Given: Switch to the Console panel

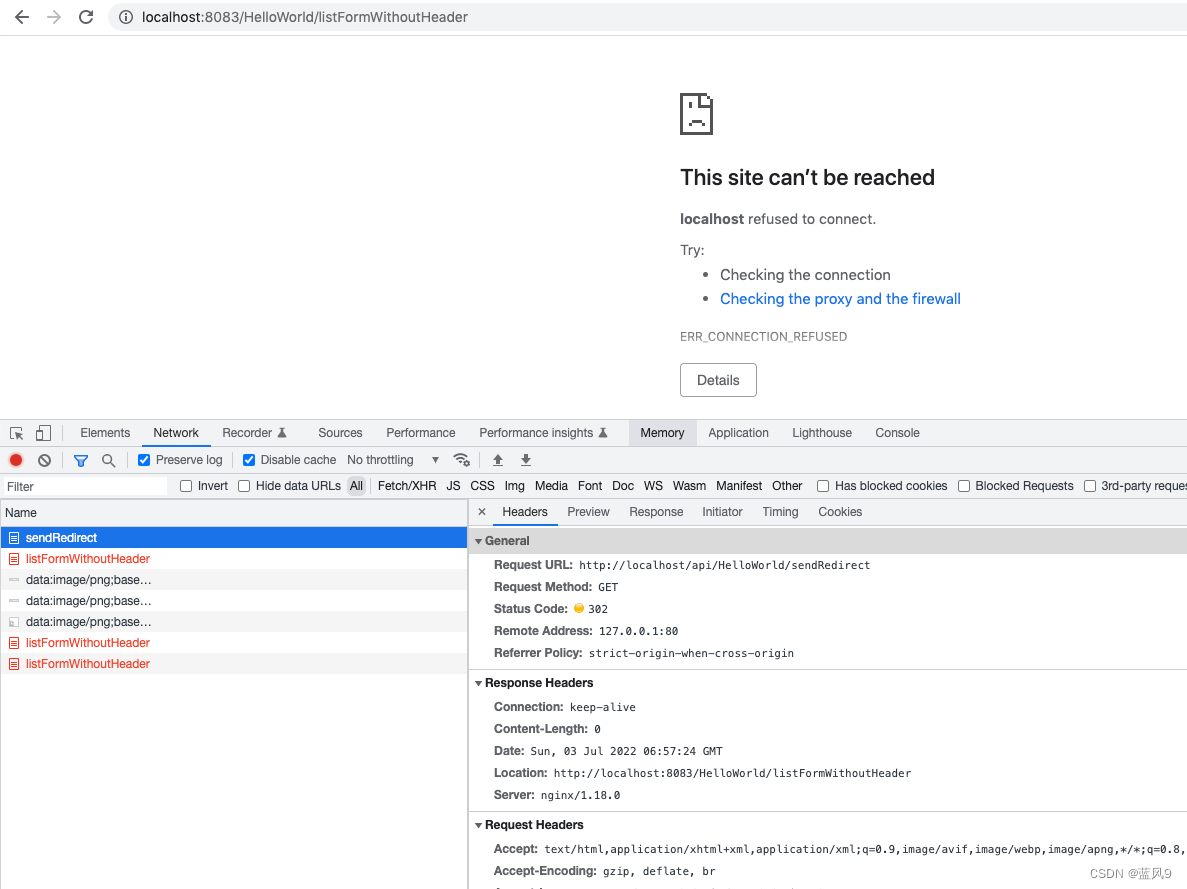Looking at the screenshot, I should [x=896, y=432].
